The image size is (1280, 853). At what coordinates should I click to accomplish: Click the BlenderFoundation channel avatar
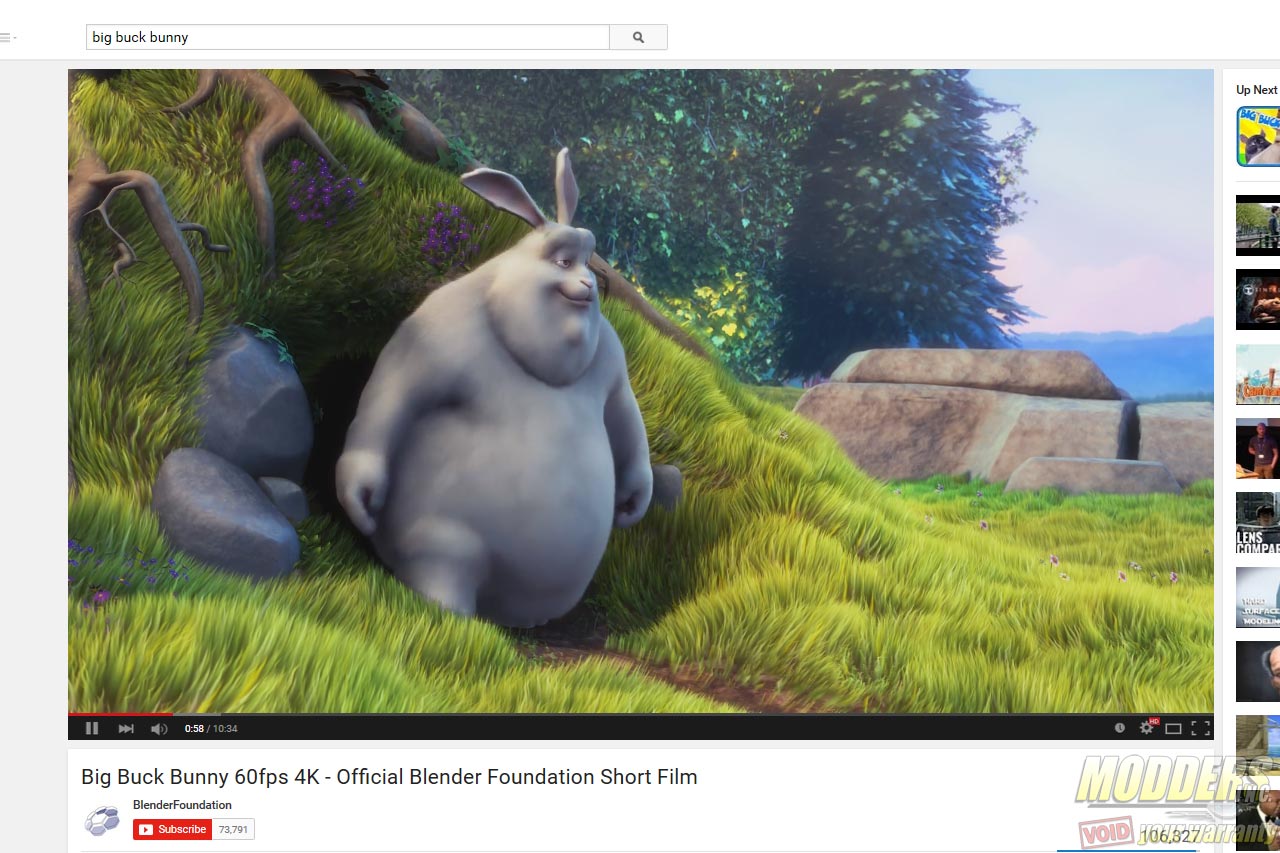click(102, 820)
